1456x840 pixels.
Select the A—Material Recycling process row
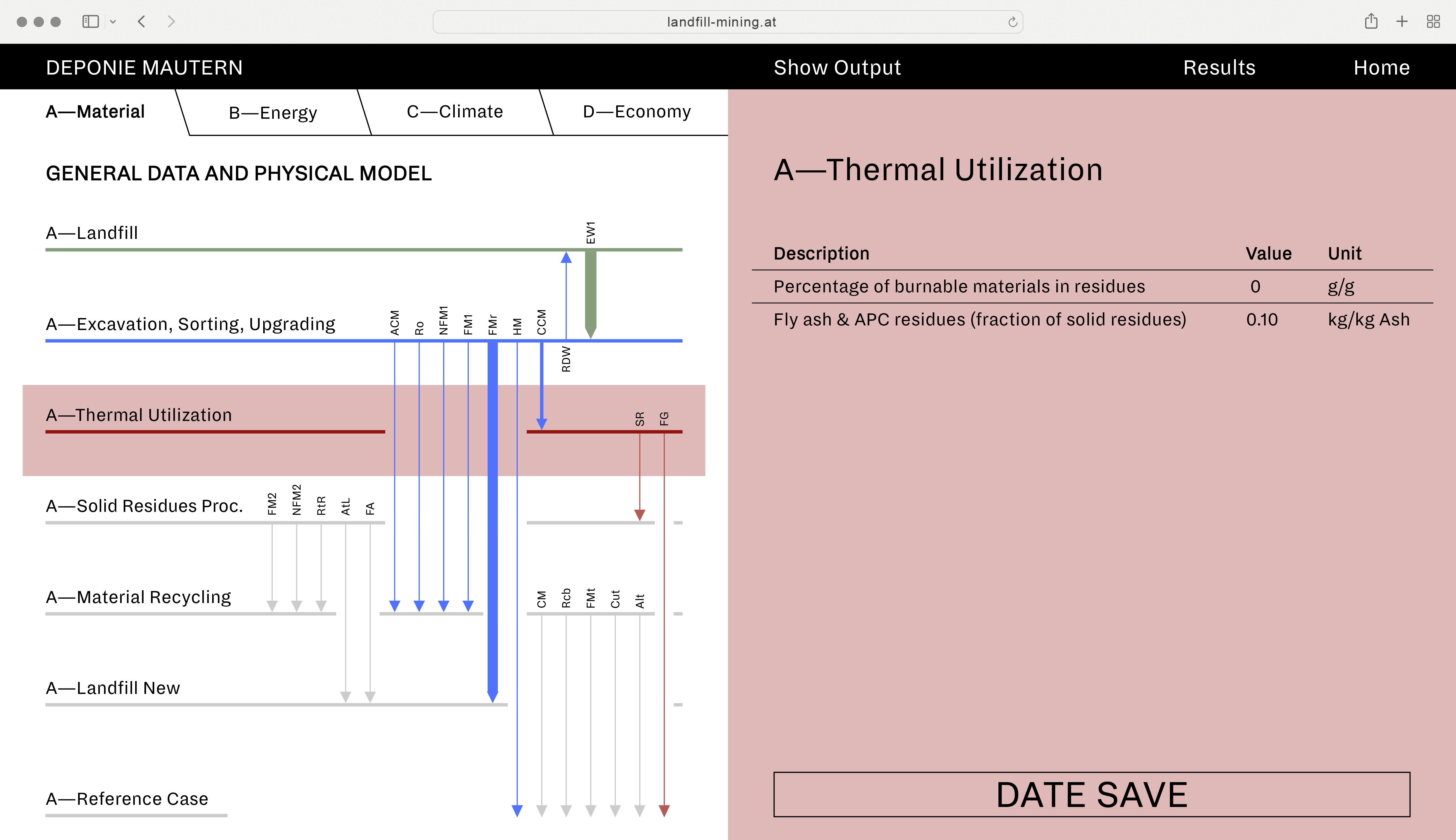(138, 597)
